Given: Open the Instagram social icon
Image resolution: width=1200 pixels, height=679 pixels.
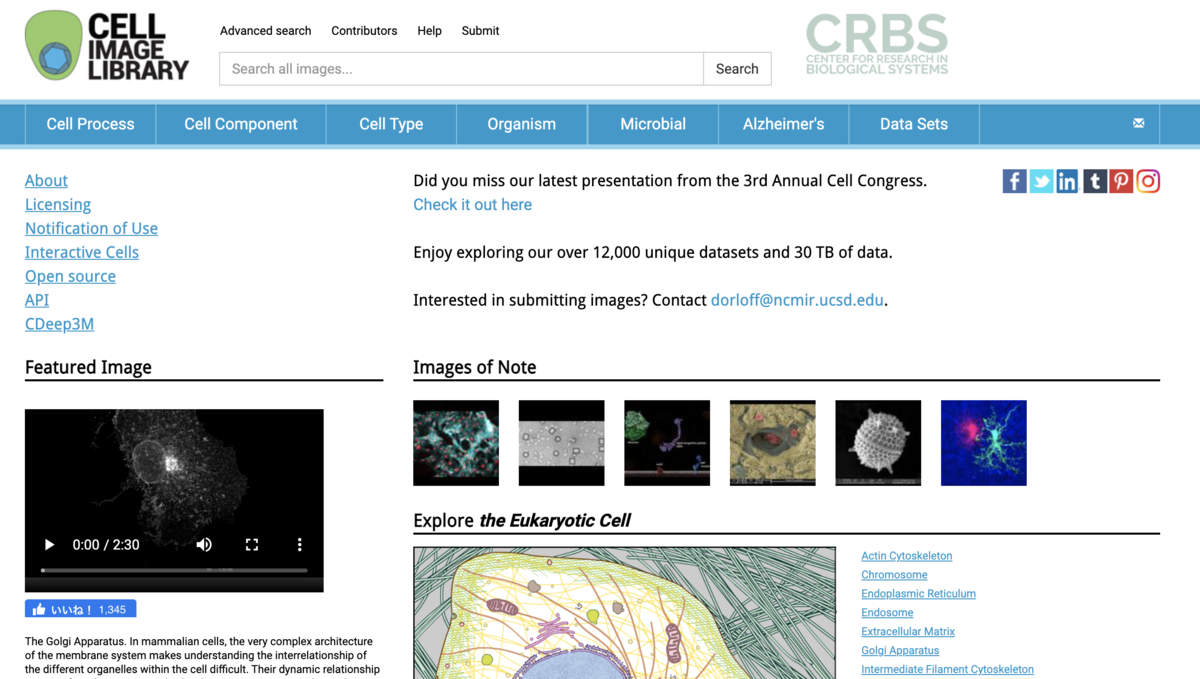Looking at the screenshot, I should coord(1148,181).
